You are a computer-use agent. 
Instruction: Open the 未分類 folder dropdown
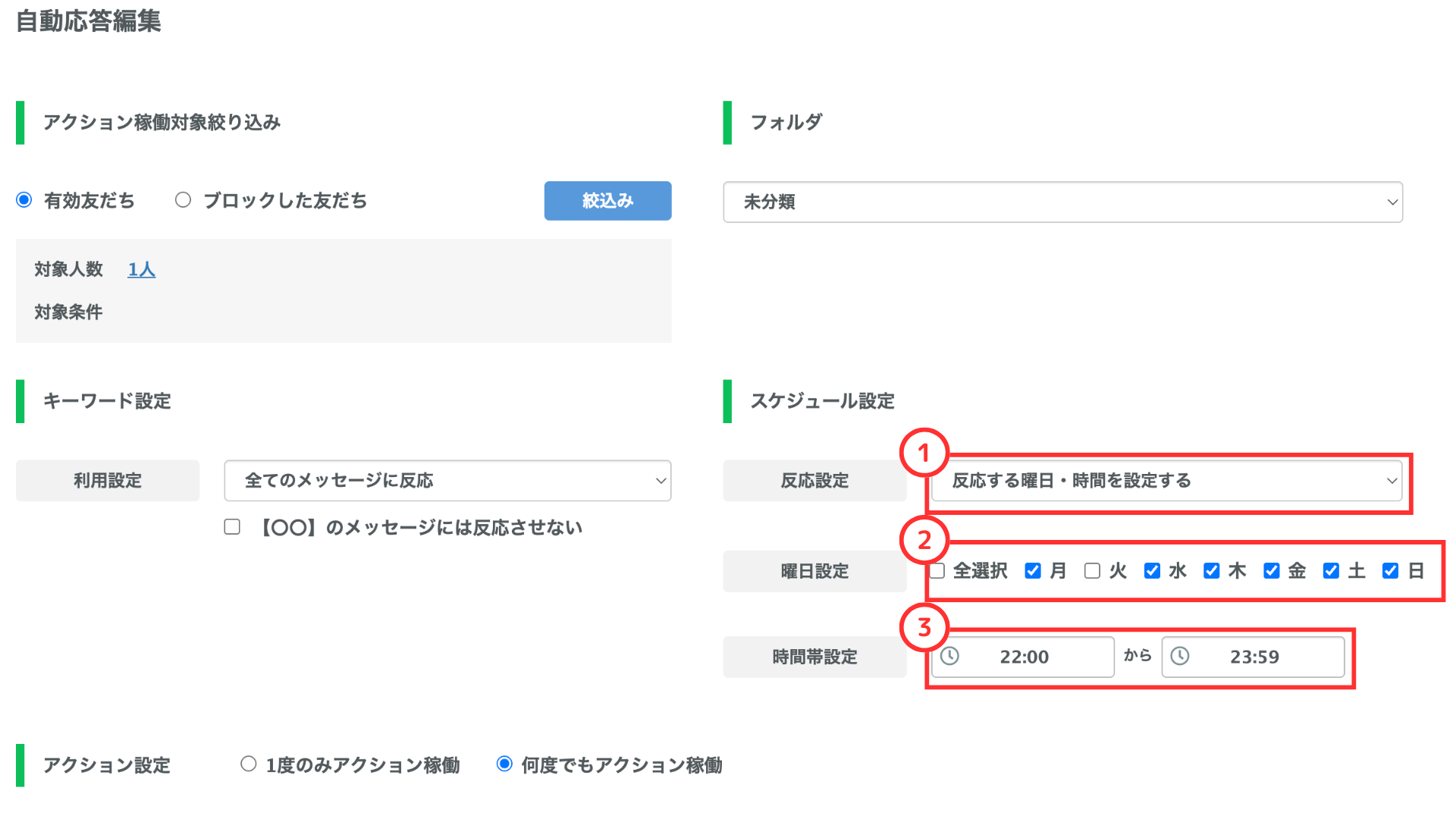pyautogui.click(x=1062, y=202)
